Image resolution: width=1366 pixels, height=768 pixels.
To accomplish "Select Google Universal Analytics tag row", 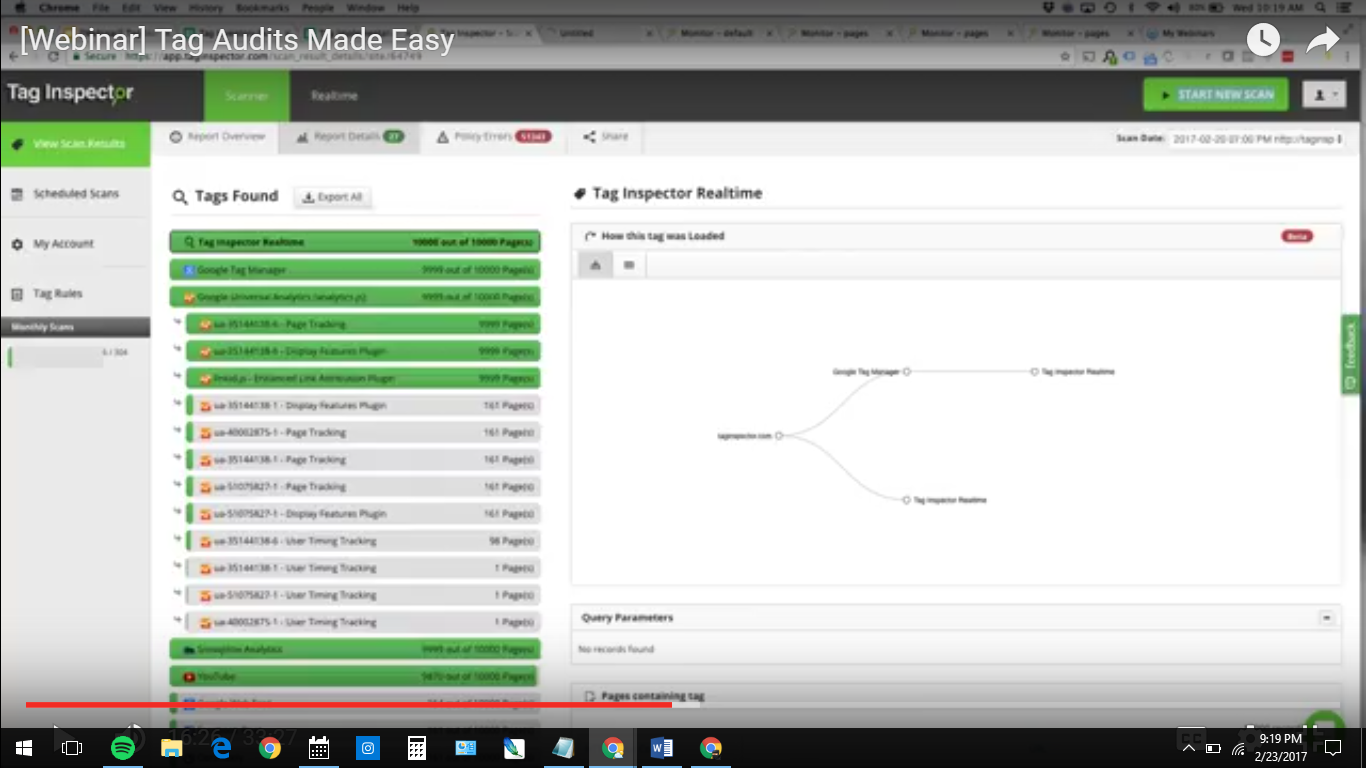I will point(355,297).
